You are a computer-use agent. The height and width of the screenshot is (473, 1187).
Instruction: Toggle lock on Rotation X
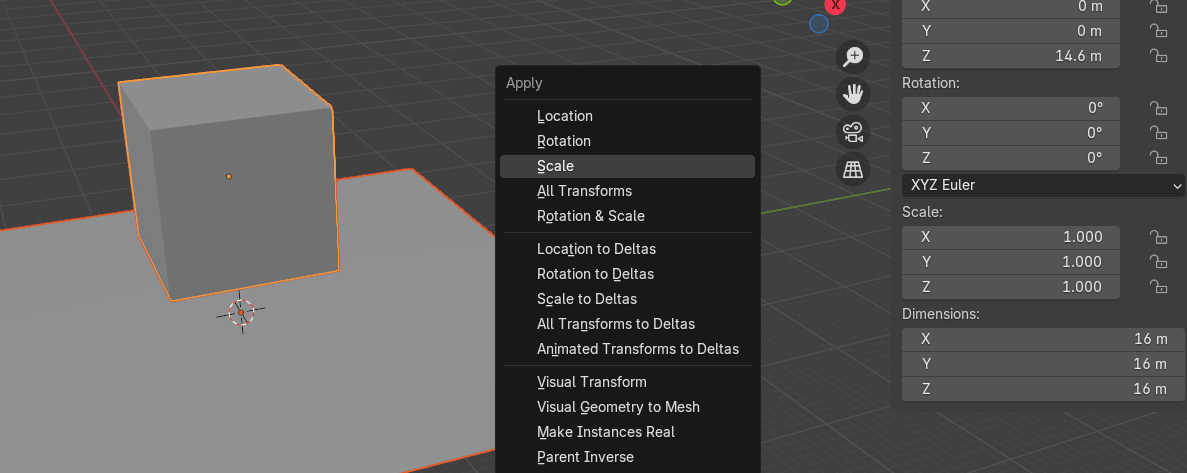click(x=1159, y=108)
